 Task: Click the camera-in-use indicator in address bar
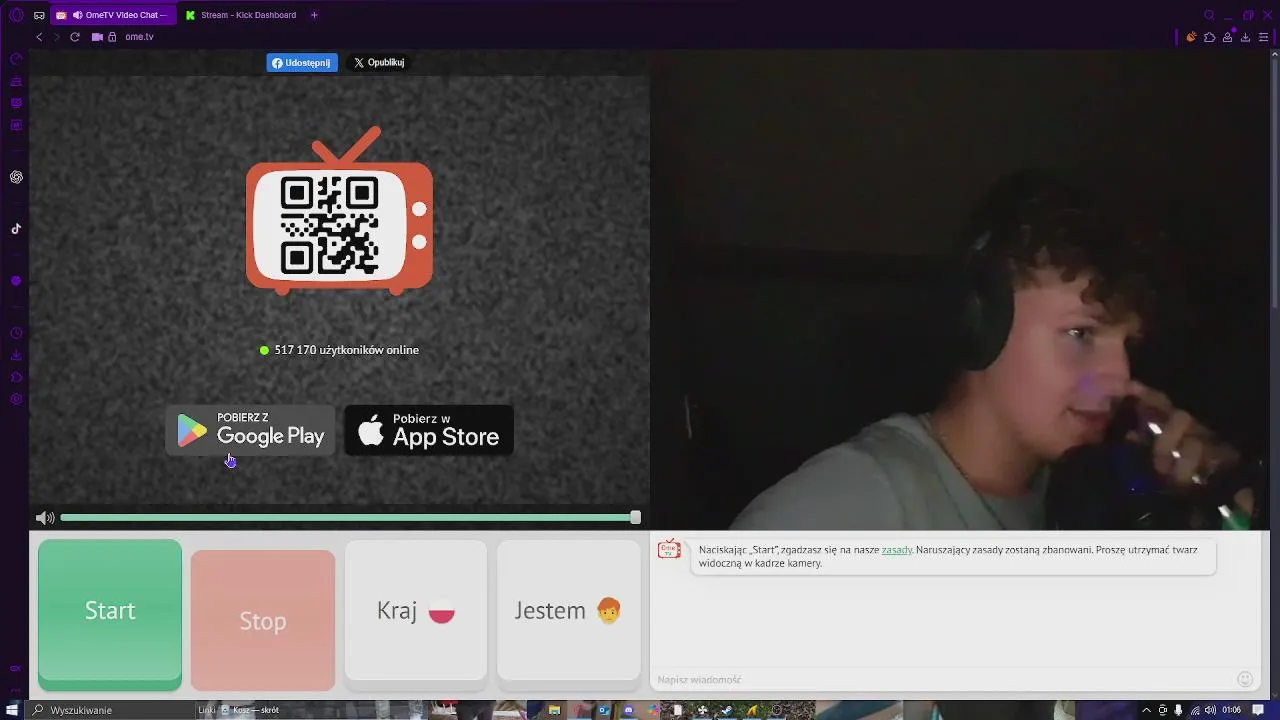pos(97,37)
